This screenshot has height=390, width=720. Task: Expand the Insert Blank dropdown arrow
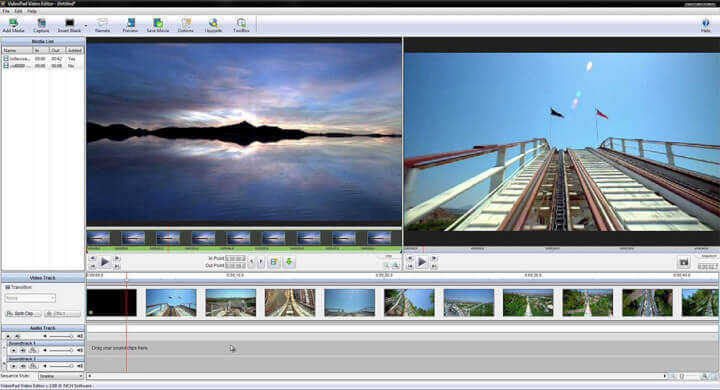pos(85,26)
